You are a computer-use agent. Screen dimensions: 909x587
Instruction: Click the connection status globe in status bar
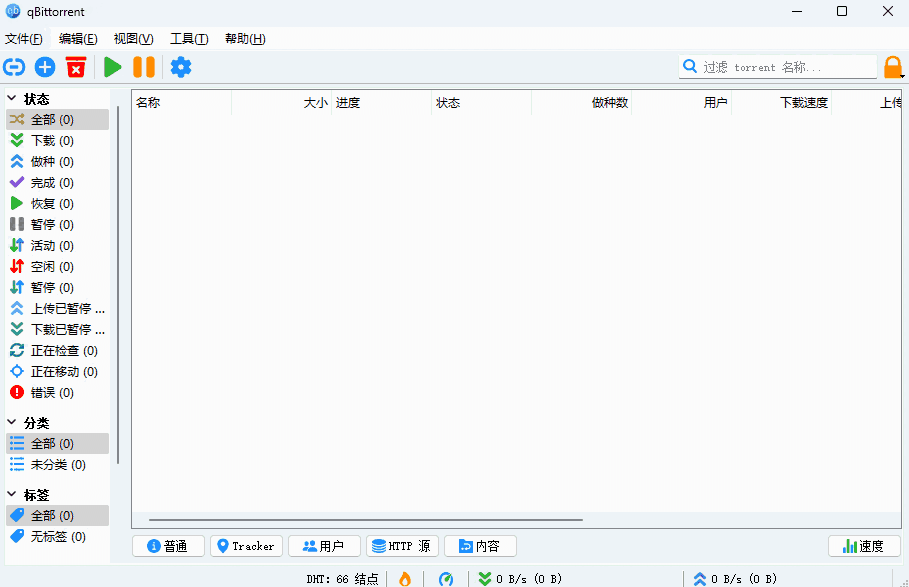446,578
